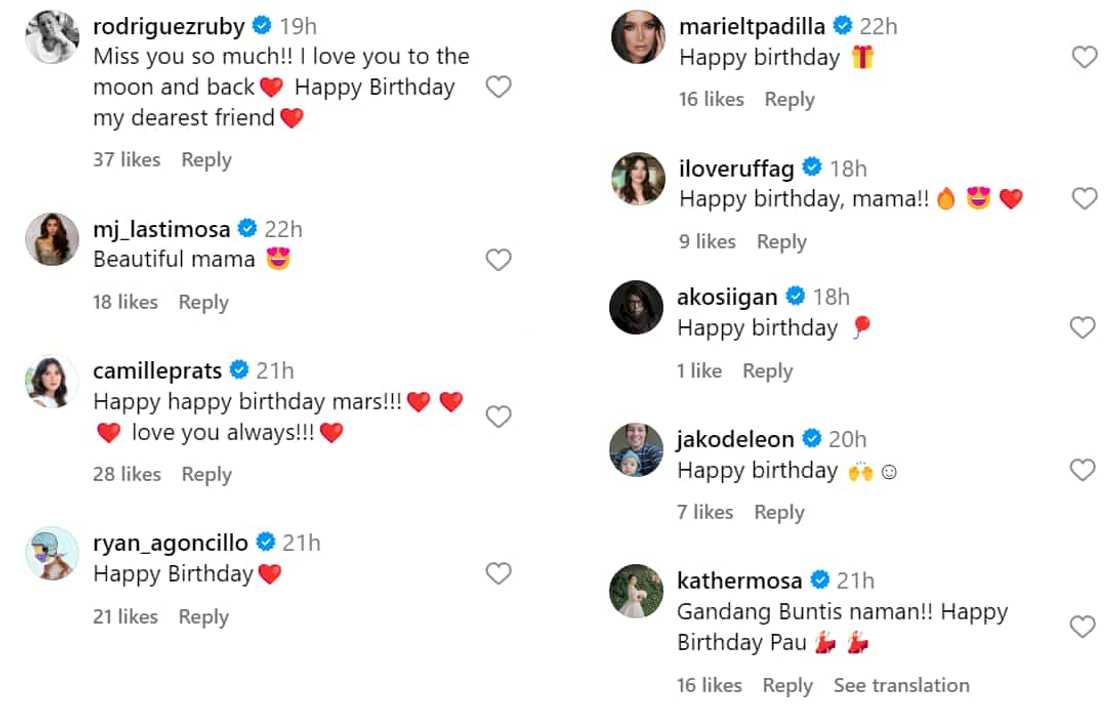
Task: Open the jakodeleon username link
Action: tap(735, 439)
